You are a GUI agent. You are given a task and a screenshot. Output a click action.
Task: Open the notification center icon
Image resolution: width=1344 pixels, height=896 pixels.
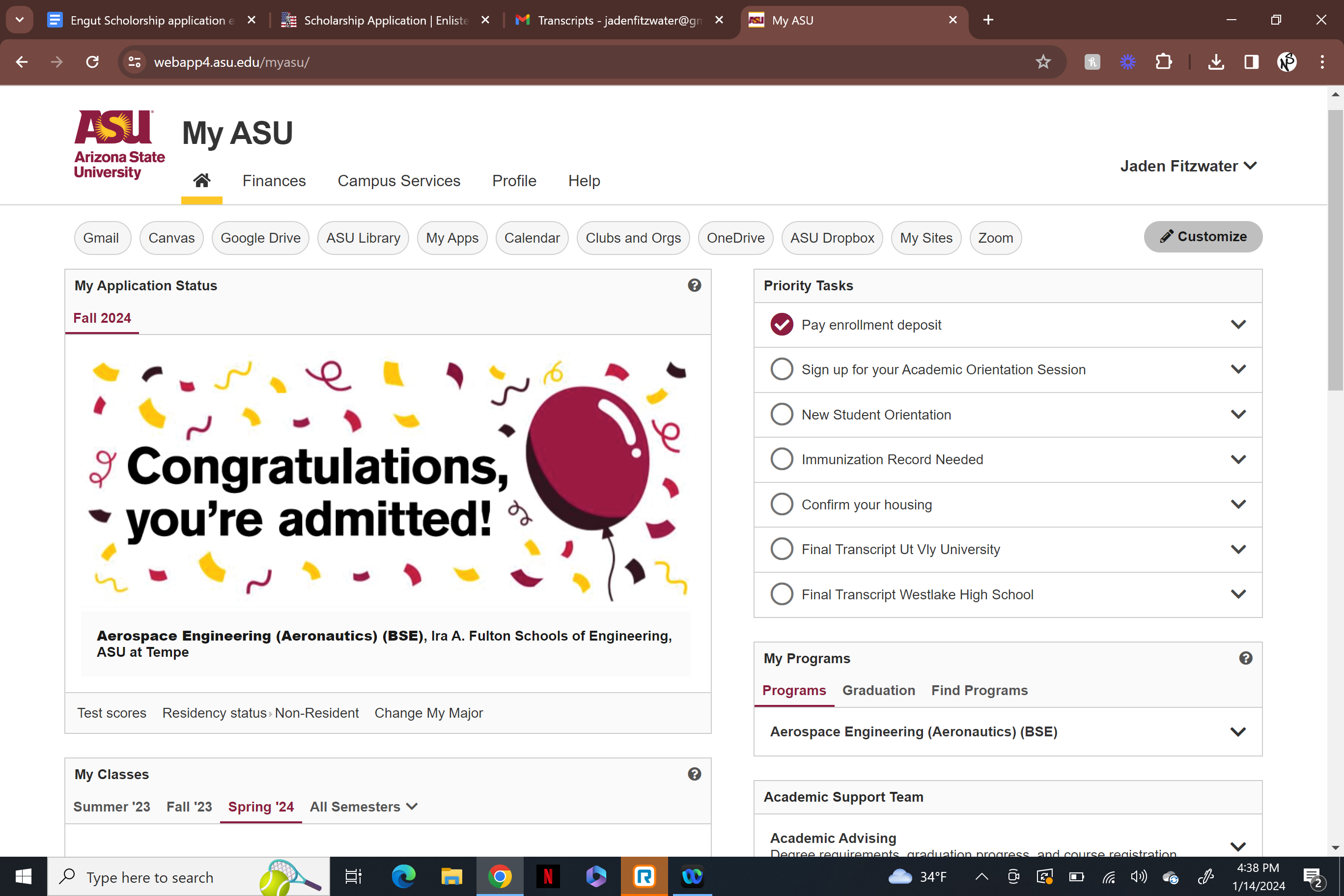1313,877
